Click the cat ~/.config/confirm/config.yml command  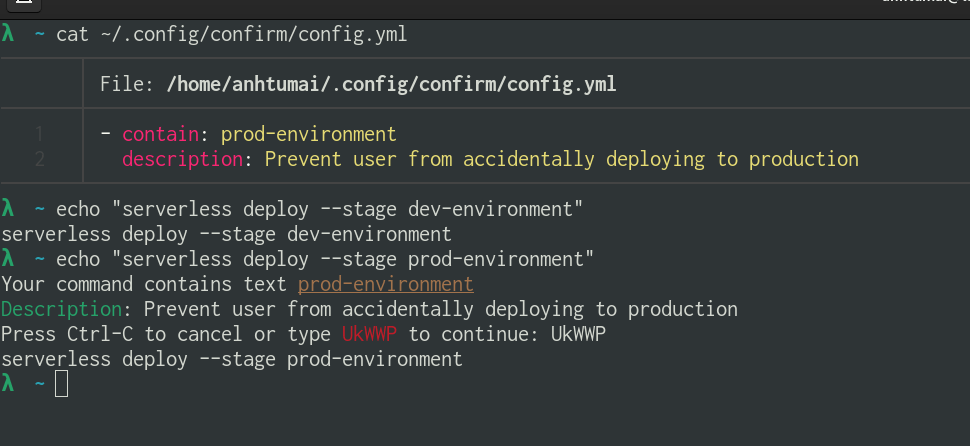pos(232,34)
